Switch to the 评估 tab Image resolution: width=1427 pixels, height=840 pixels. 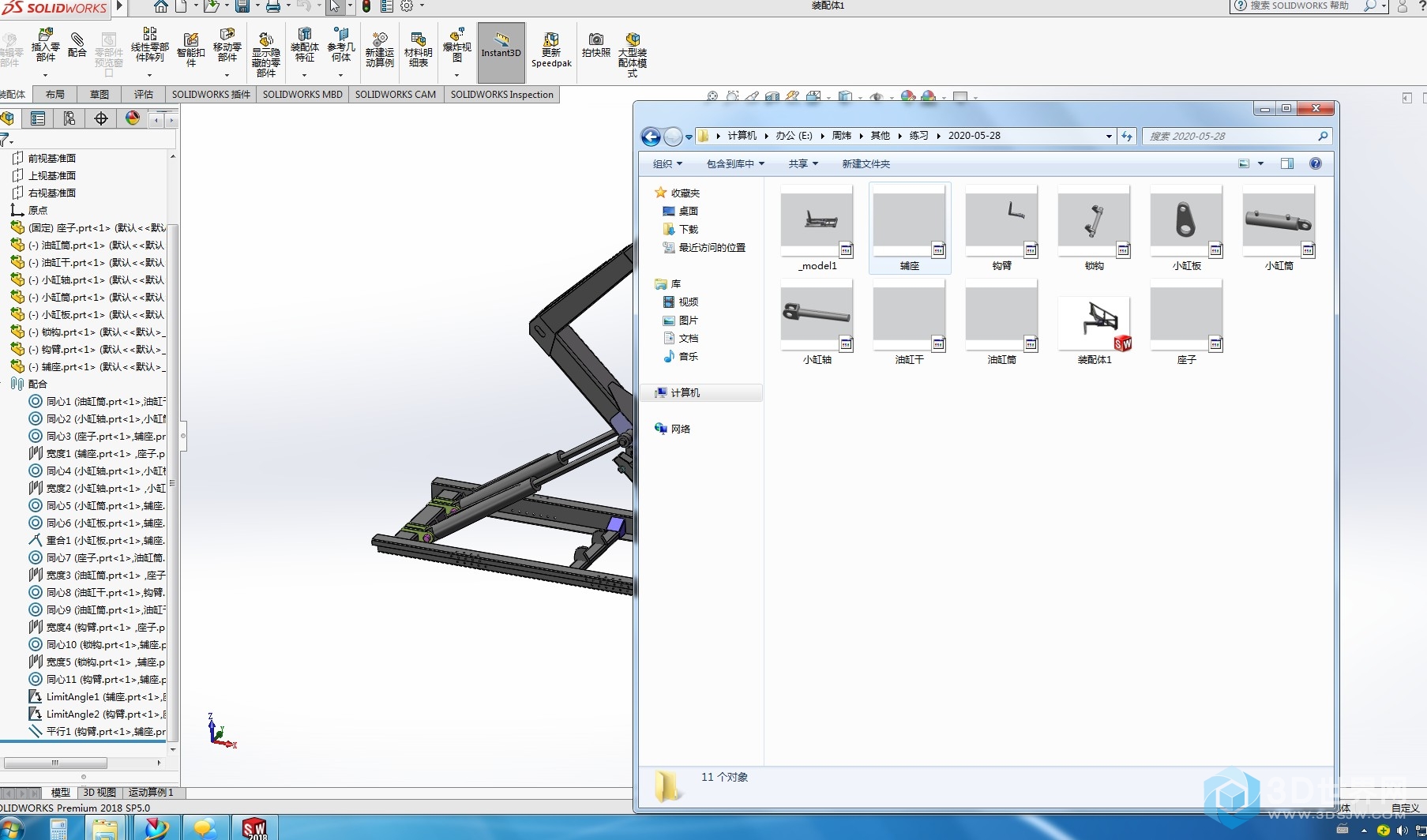(x=144, y=95)
